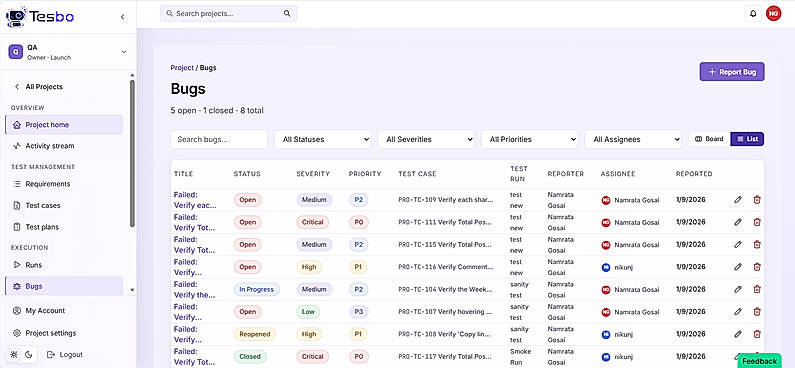Click Project breadcrumb link
The image size is (795, 368).
coord(182,67)
